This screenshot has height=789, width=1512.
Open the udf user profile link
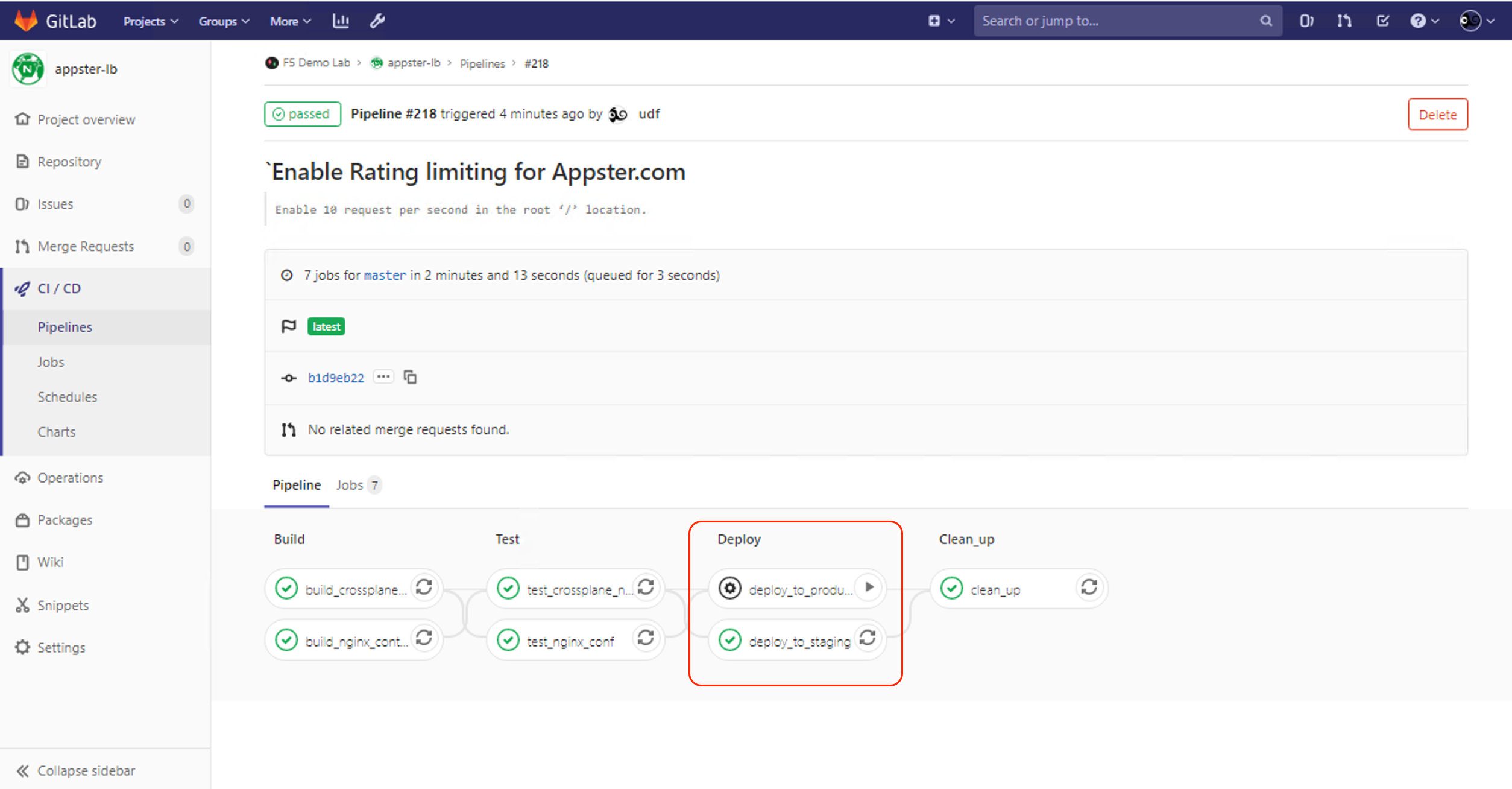649,114
